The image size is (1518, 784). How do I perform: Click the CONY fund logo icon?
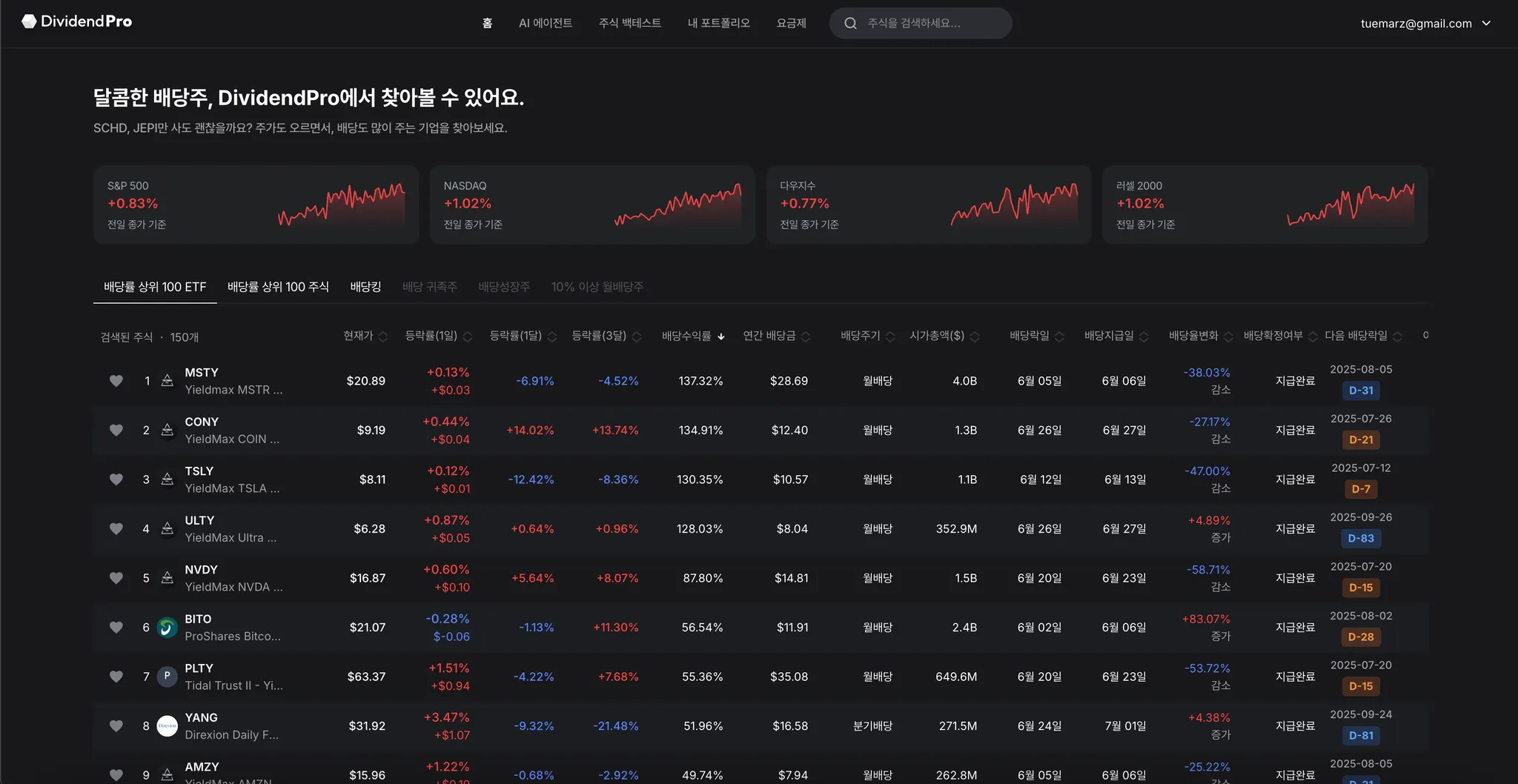pyautogui.click(x=168, y=430)
